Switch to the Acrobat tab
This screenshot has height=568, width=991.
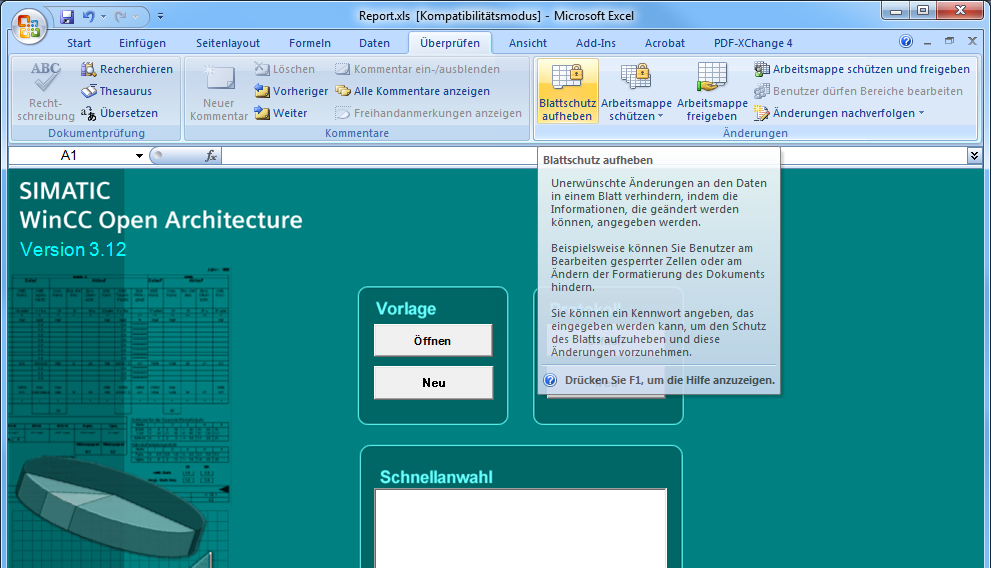pyautogui.click(x=664, y=43)
